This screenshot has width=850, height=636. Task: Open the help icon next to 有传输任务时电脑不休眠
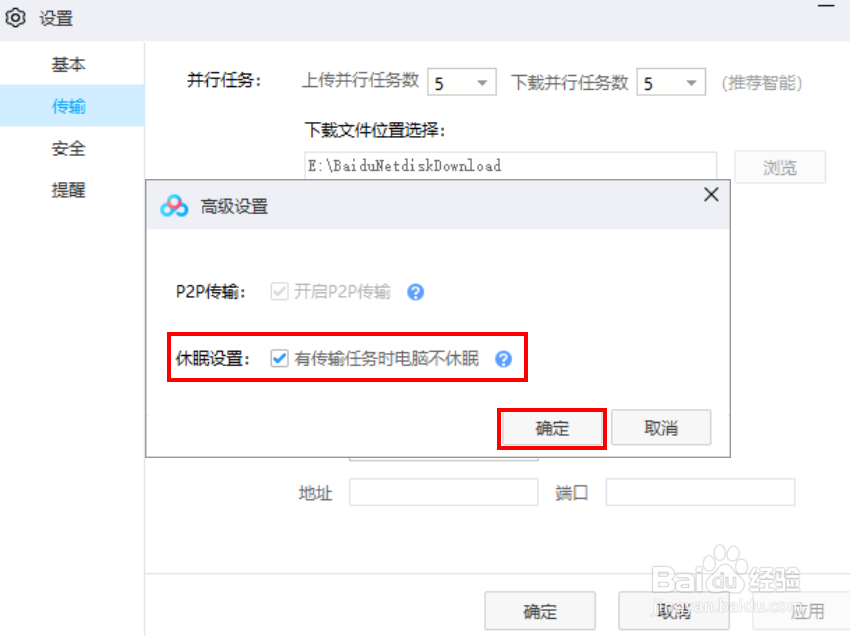pyautogui.click(x=503, y=359)
